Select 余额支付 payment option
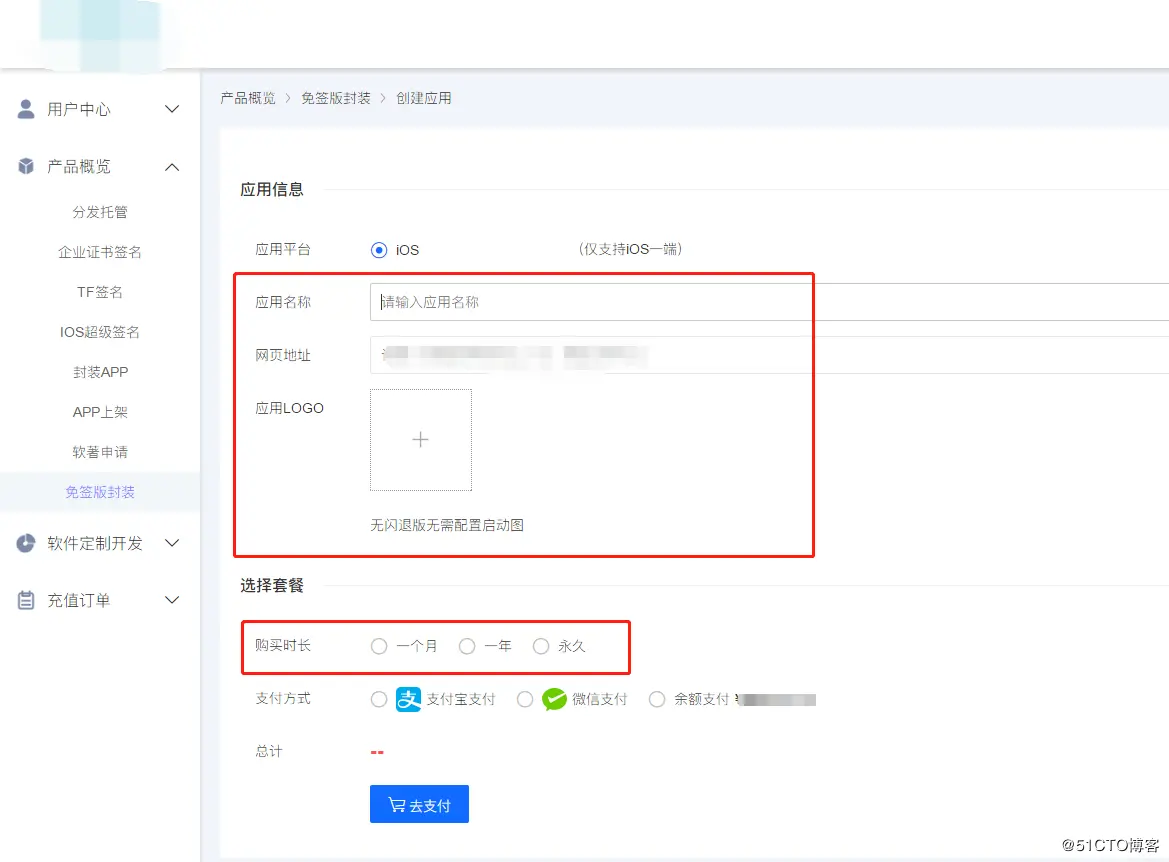The width and height of the screenshot is (1169, 862). [657, 699]
